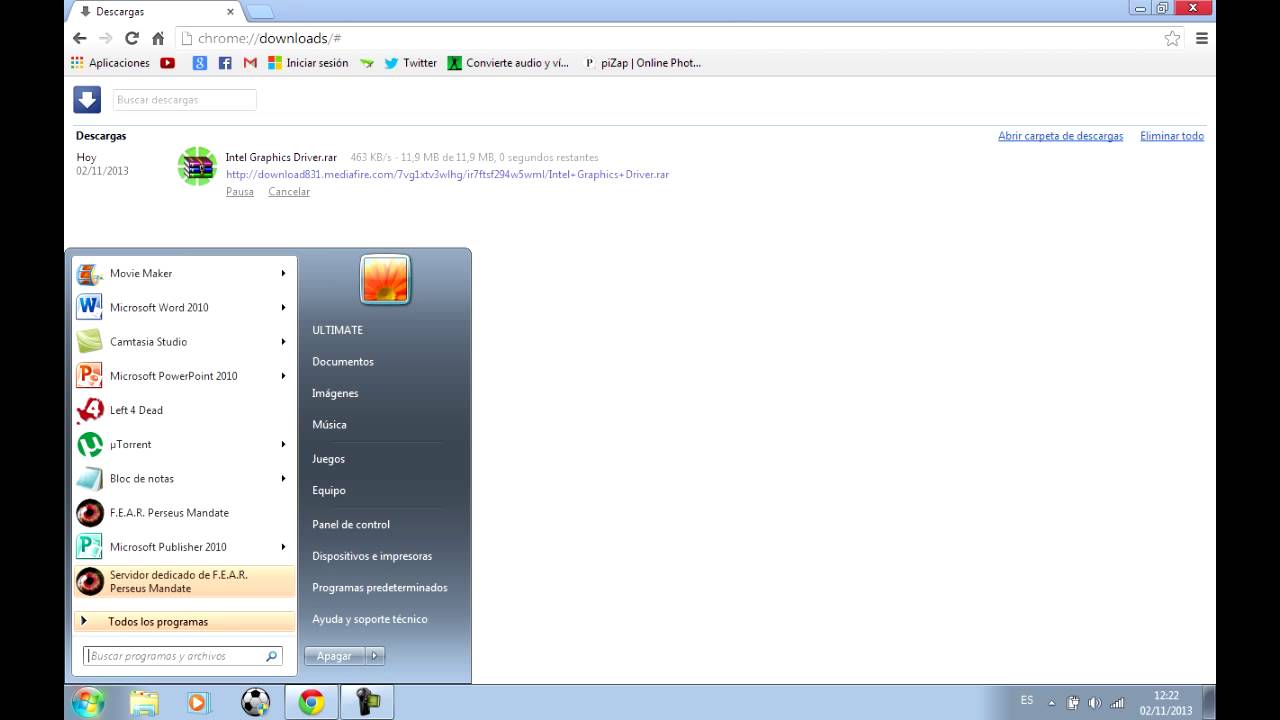Bookmark this page with the star icon
This screenshot has width=1280, height=720.
[1172, 38]
